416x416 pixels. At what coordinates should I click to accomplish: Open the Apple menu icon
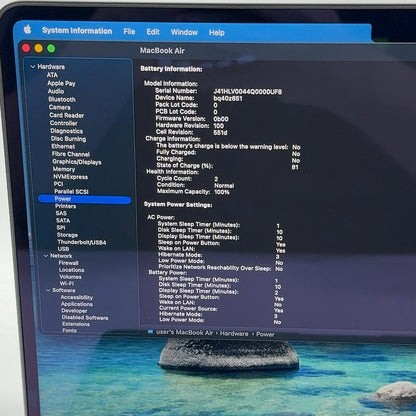tap(28, 30)
